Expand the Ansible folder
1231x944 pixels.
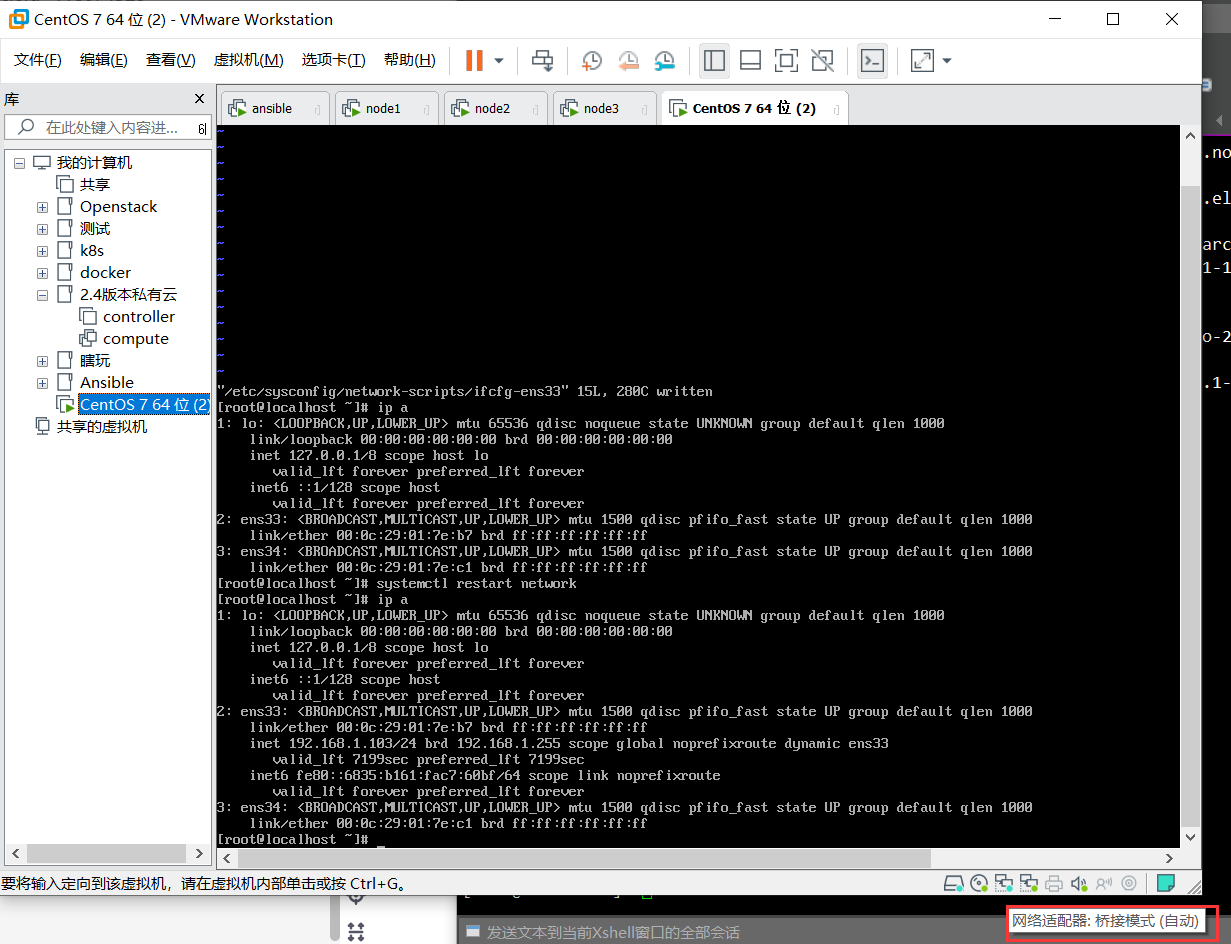pos(42,383)
